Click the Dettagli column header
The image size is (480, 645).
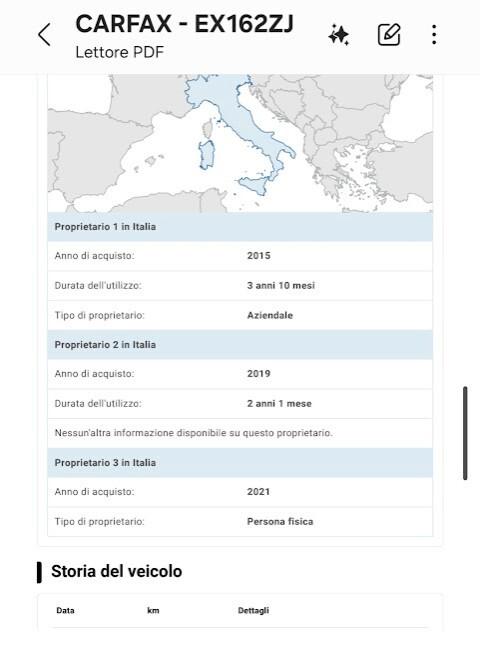pyautogui.click(x=253, y=610)
